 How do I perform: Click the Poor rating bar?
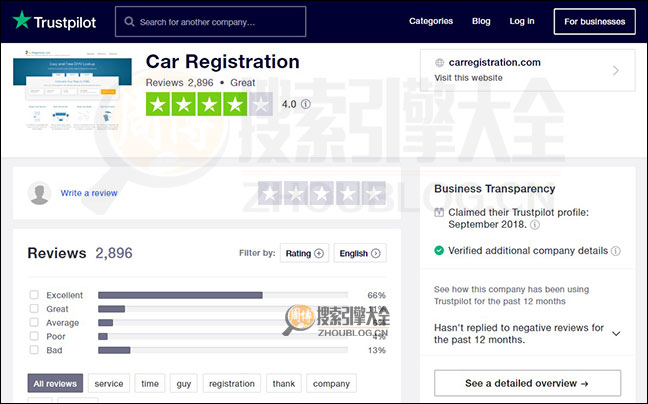point(223,337)
